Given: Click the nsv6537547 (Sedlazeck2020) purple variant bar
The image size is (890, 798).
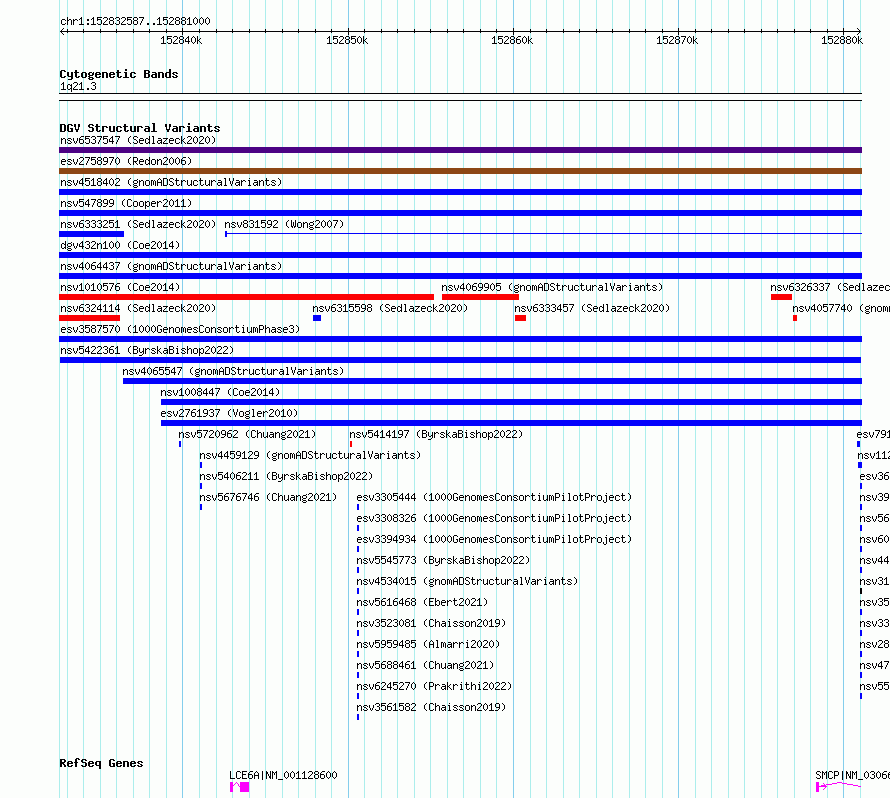Looking at the screenshot, I should [x=460, y=150].
